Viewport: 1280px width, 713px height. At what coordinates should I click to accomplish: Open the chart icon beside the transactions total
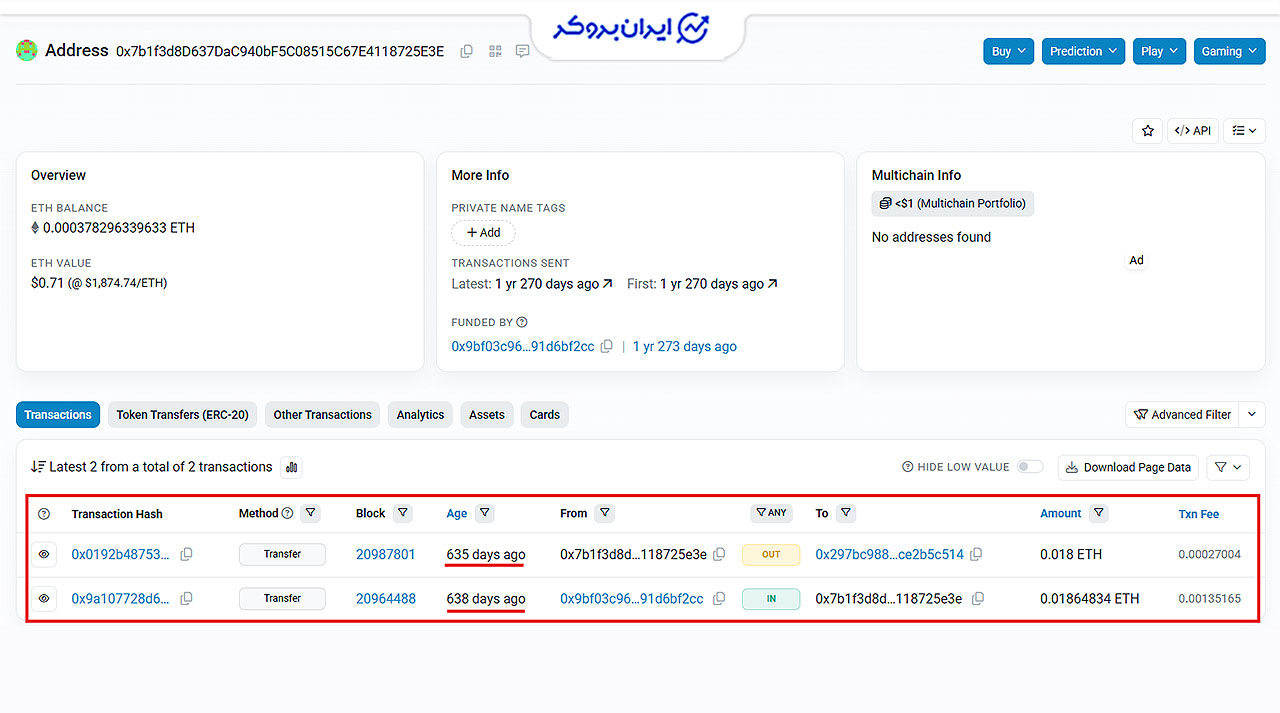pos(291,467)
